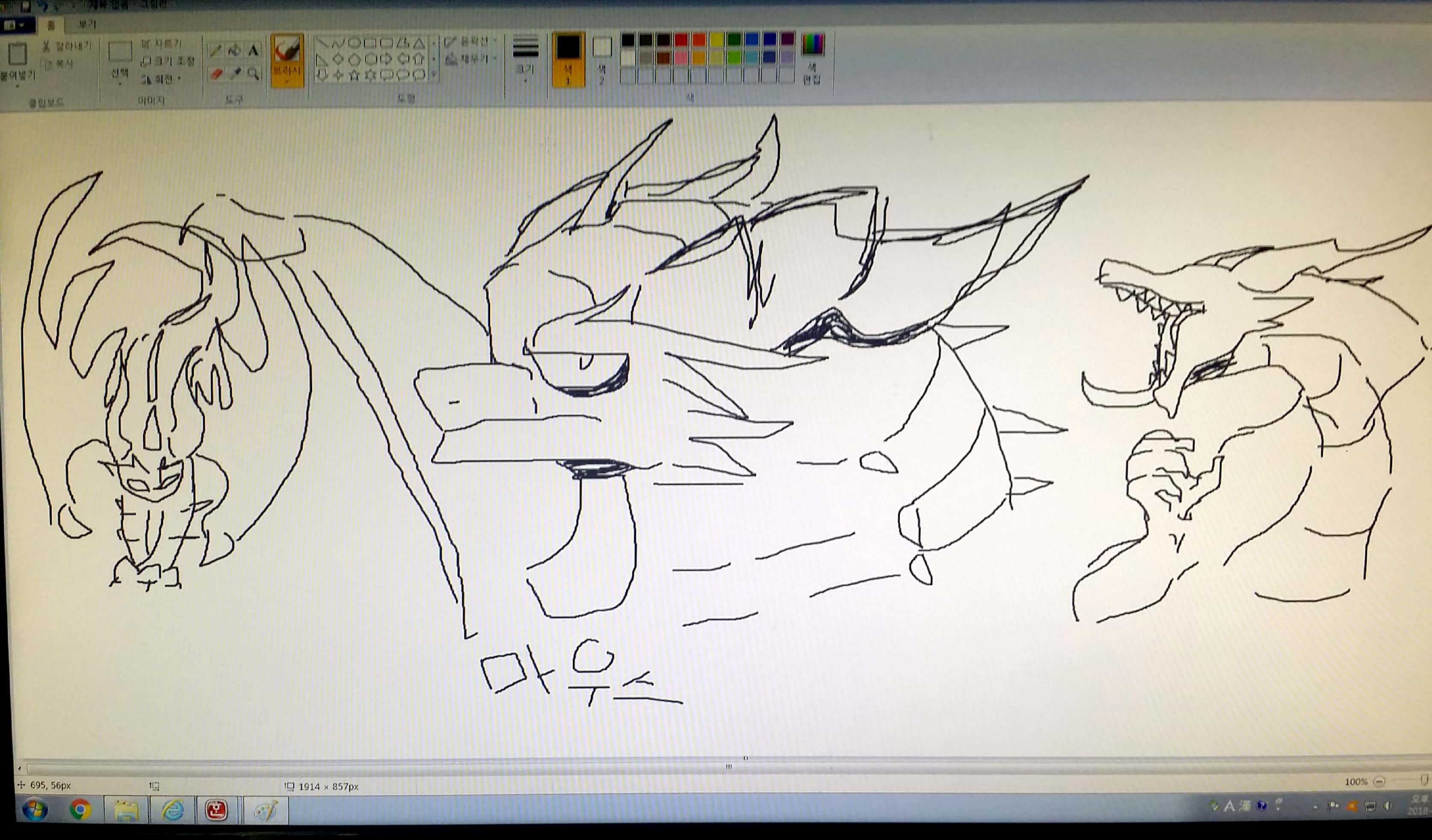Open the shape Outline dropdown
The height and width of the screenshot is (840, 1432).
[471, 41]
